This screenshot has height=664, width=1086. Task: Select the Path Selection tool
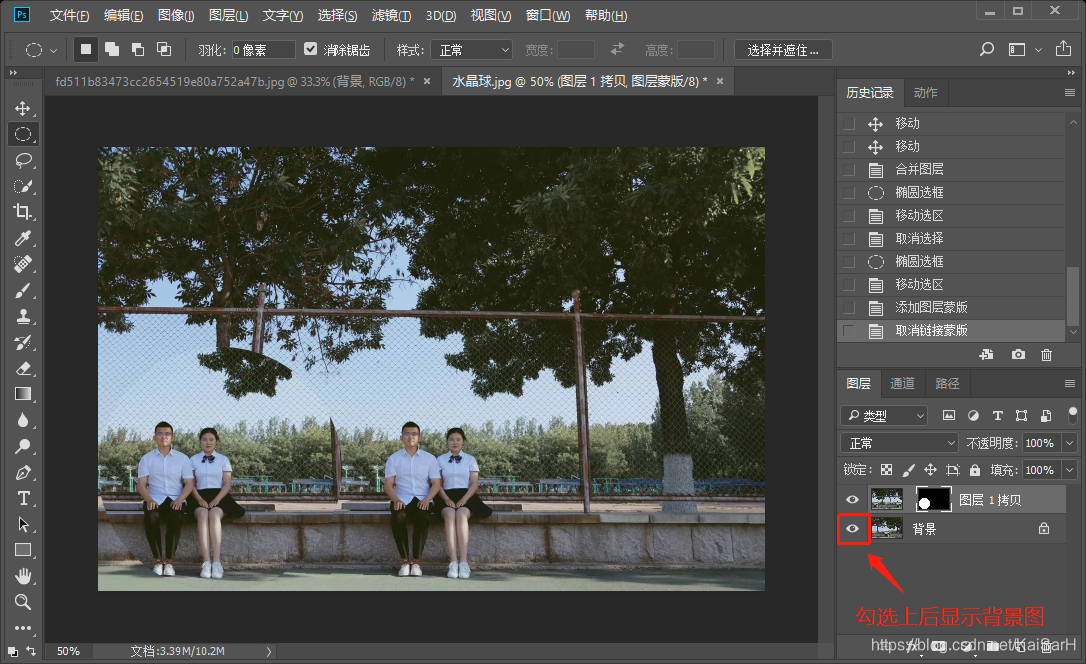click(23, 524)
